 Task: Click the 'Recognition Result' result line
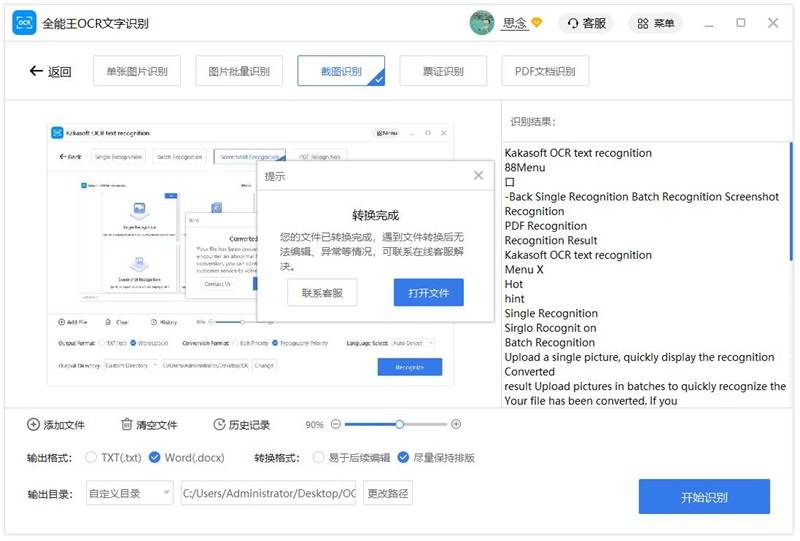(551, 240)
